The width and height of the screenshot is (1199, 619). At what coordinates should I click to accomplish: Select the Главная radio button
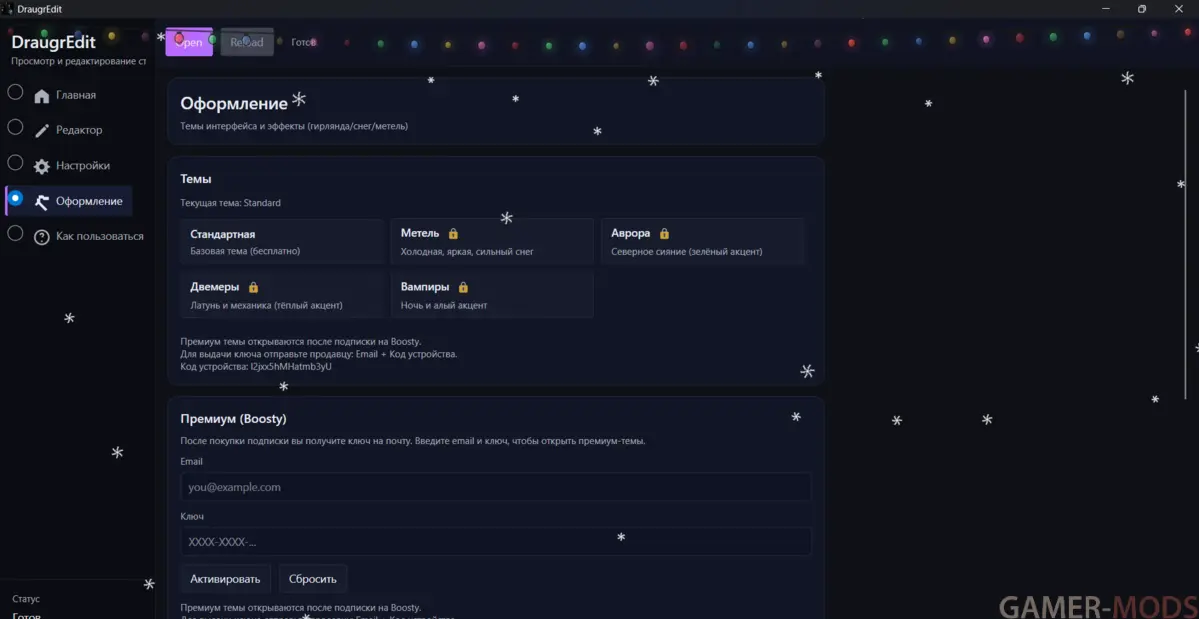tap(15, 93)
